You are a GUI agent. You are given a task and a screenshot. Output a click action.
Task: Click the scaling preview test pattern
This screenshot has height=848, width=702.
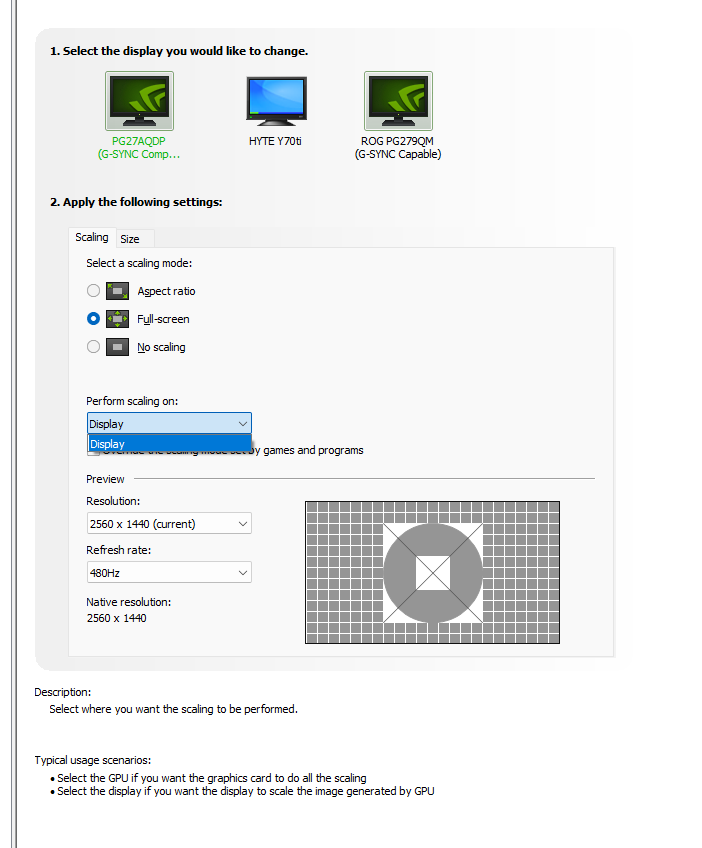coord(432,573)
